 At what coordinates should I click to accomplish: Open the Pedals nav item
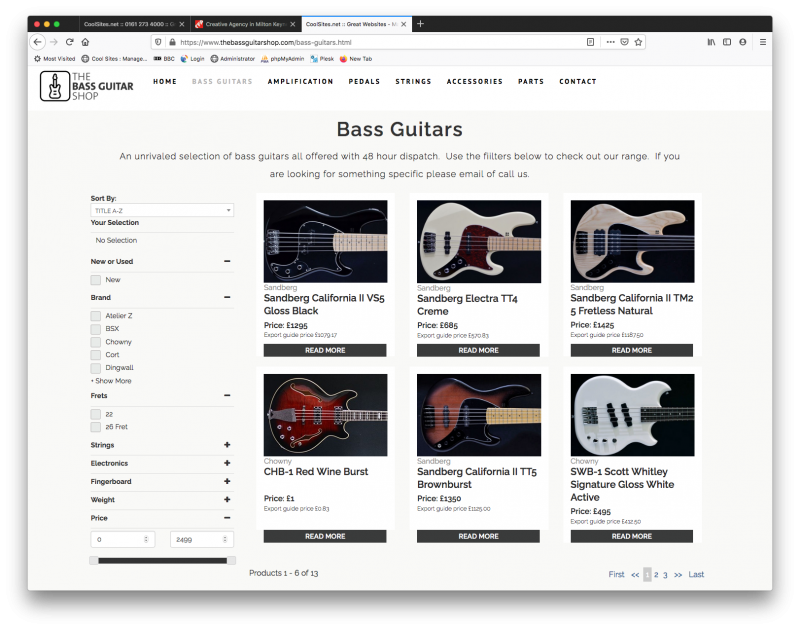(x=364, y=82)
